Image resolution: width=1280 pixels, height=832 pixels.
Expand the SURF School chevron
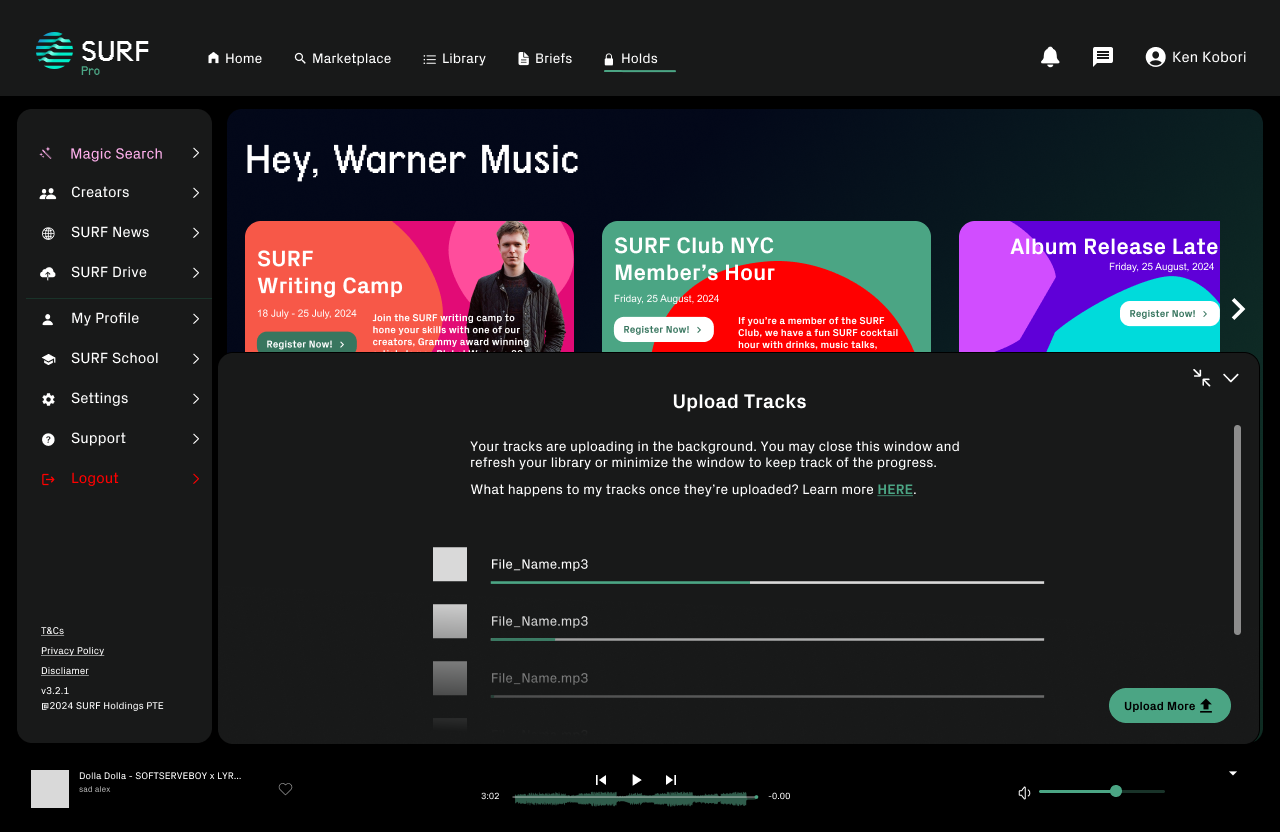point(196,359)
